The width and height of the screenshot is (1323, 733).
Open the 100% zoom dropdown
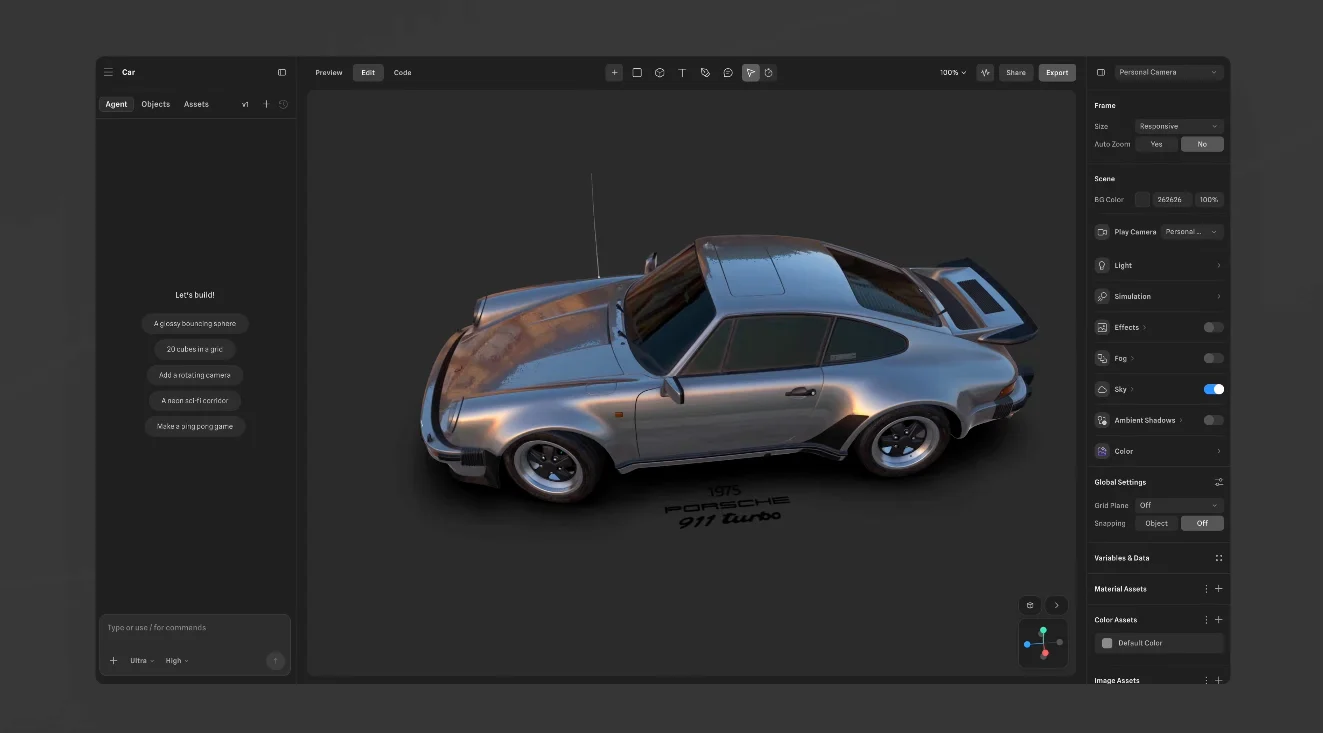click(x=953, y=72)
